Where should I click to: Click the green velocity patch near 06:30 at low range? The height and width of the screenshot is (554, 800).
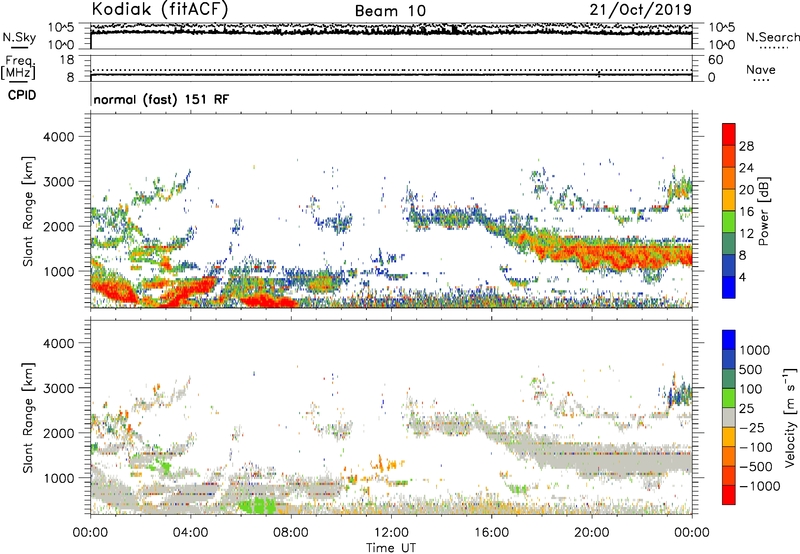257,506
